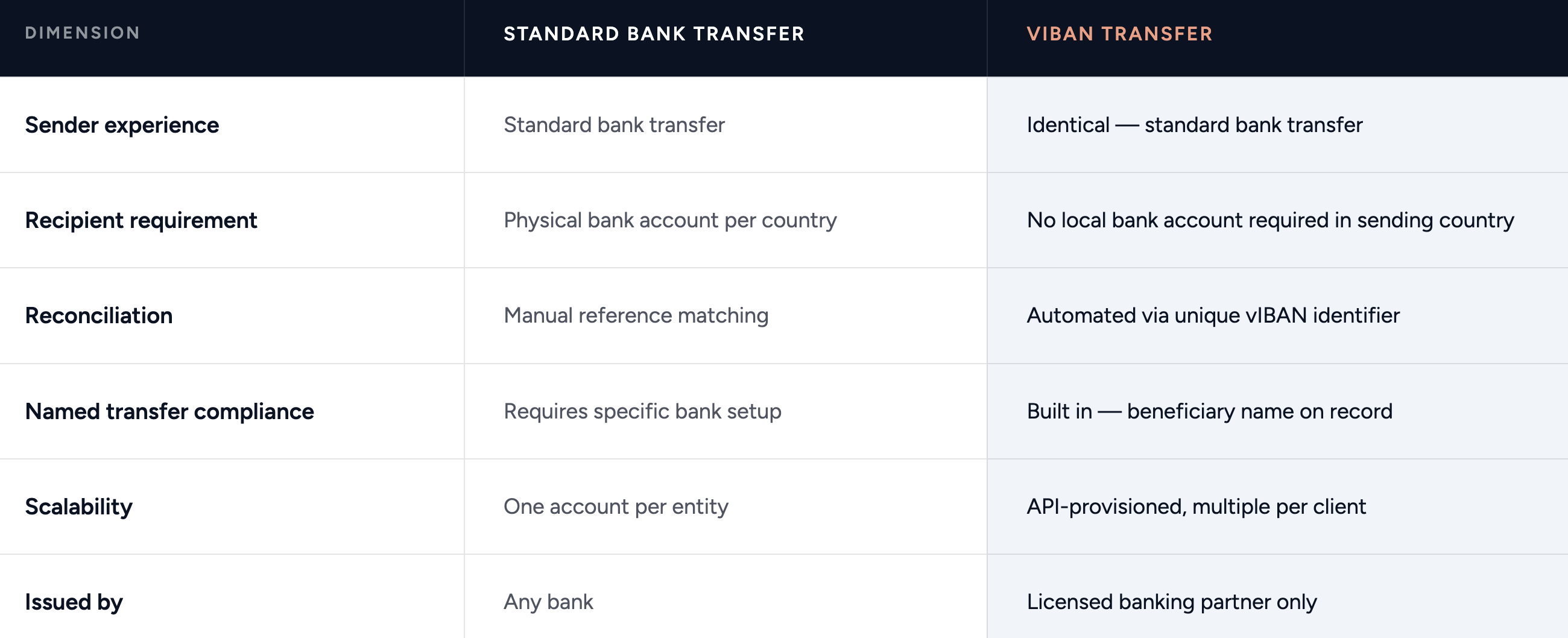The width and height of the screenshot is (1568, 638).
Task: Select 'Requires specific bank setup' cell
Action: (x=642, y=411)
